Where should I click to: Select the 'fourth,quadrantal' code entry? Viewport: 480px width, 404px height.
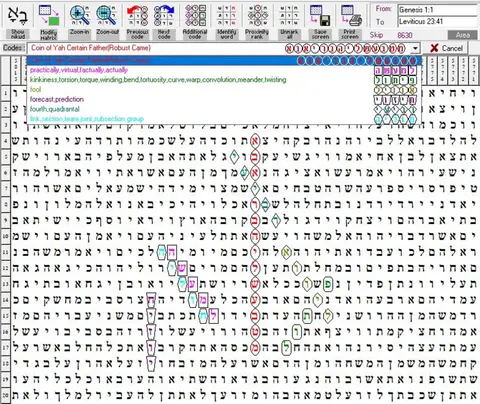(x=224, y=109)
